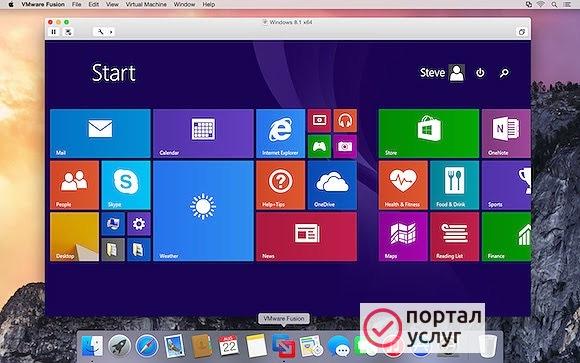Open Contacts book in the Dock

coord(202,346)
